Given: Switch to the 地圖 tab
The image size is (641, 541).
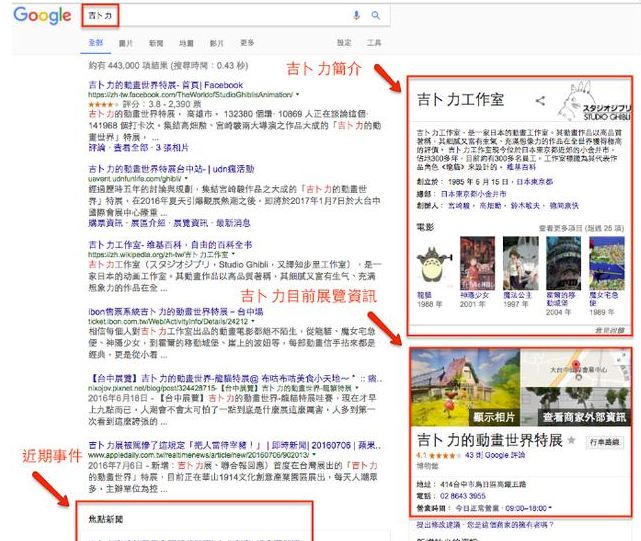Looking at the screenshot, I should tap(186, 43).
